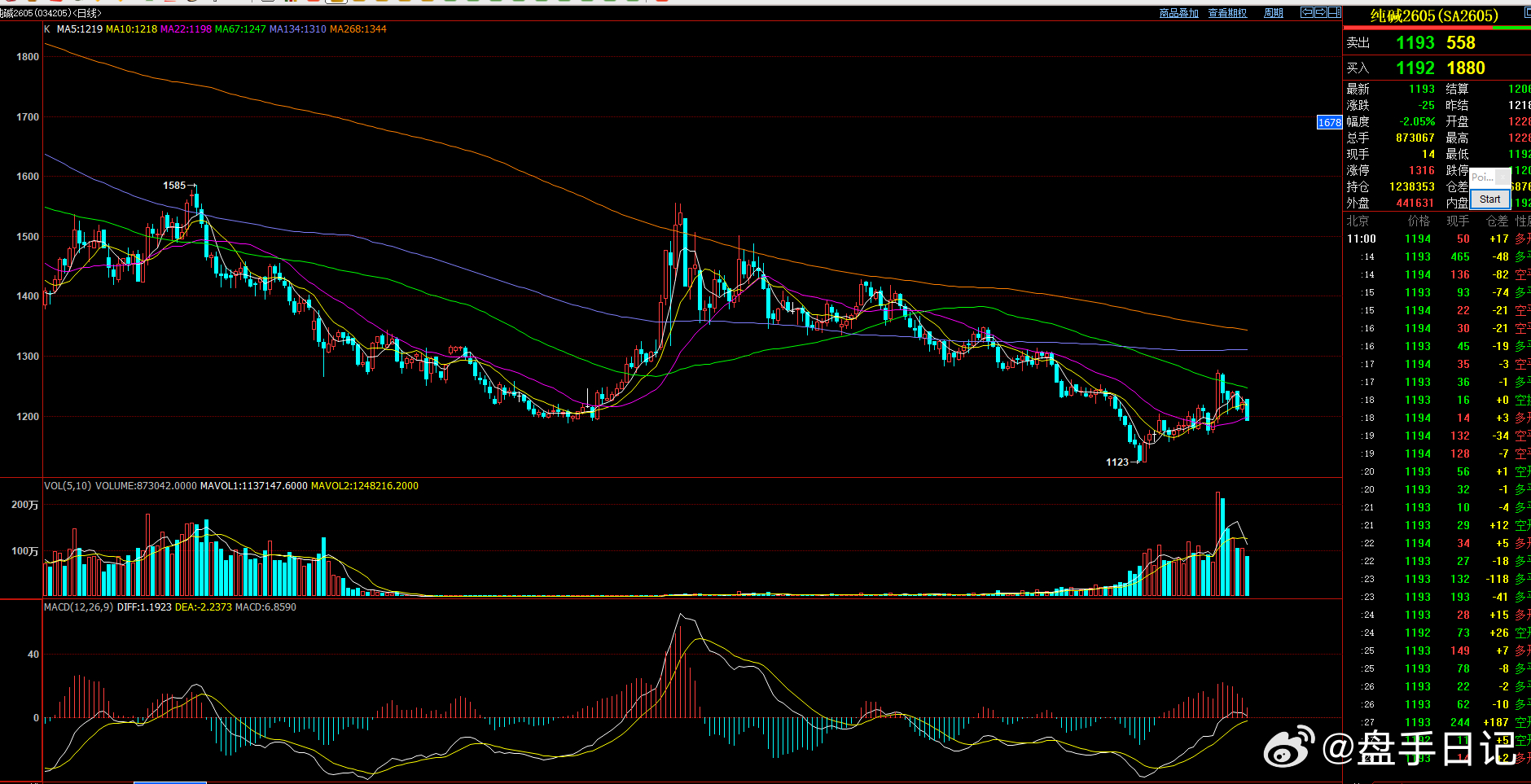
Task: Click the 结算 label in quote panel
Action: [x=1457, y=90]
